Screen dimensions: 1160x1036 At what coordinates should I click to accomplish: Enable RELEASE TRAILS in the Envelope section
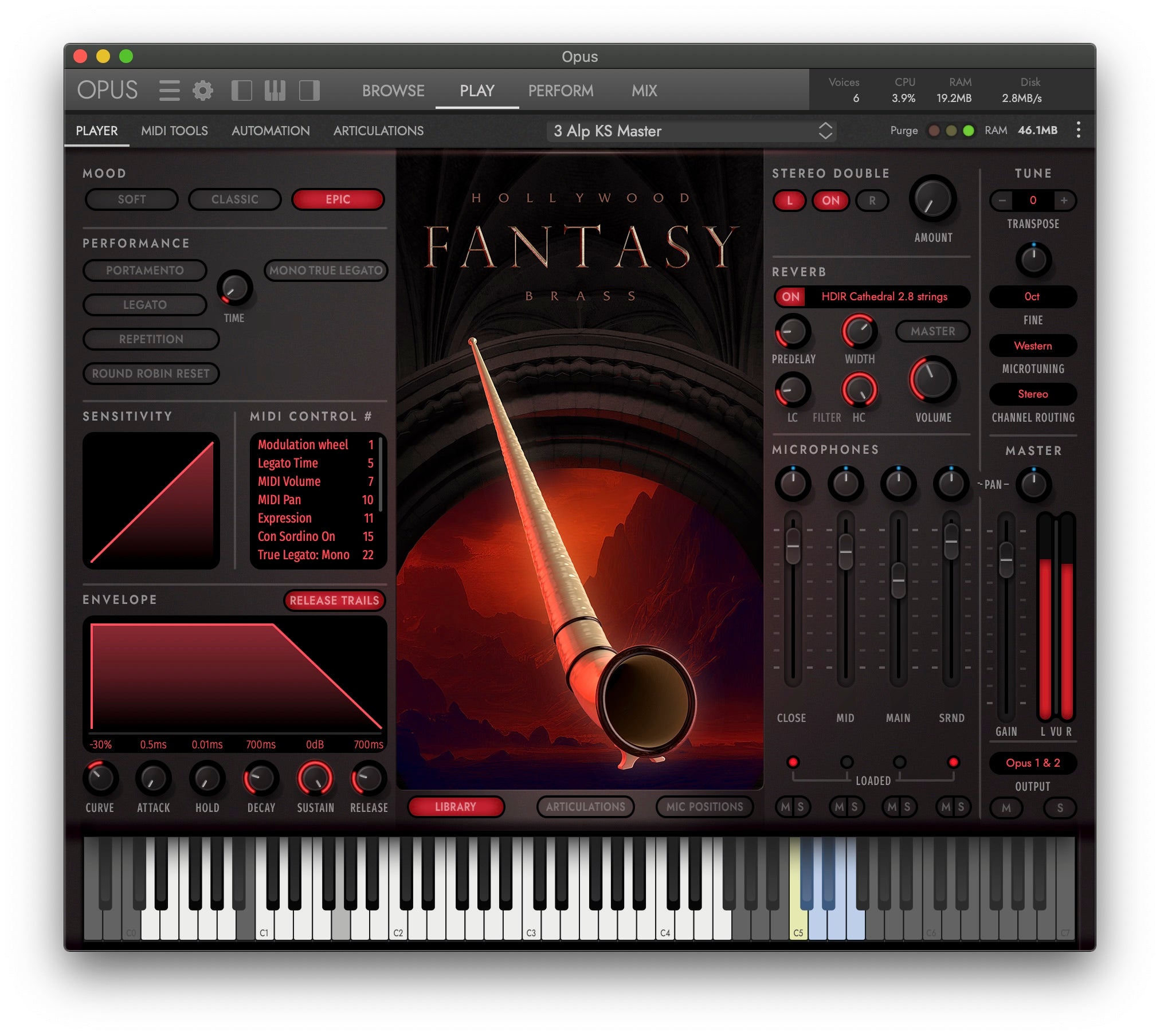point(335,601)
